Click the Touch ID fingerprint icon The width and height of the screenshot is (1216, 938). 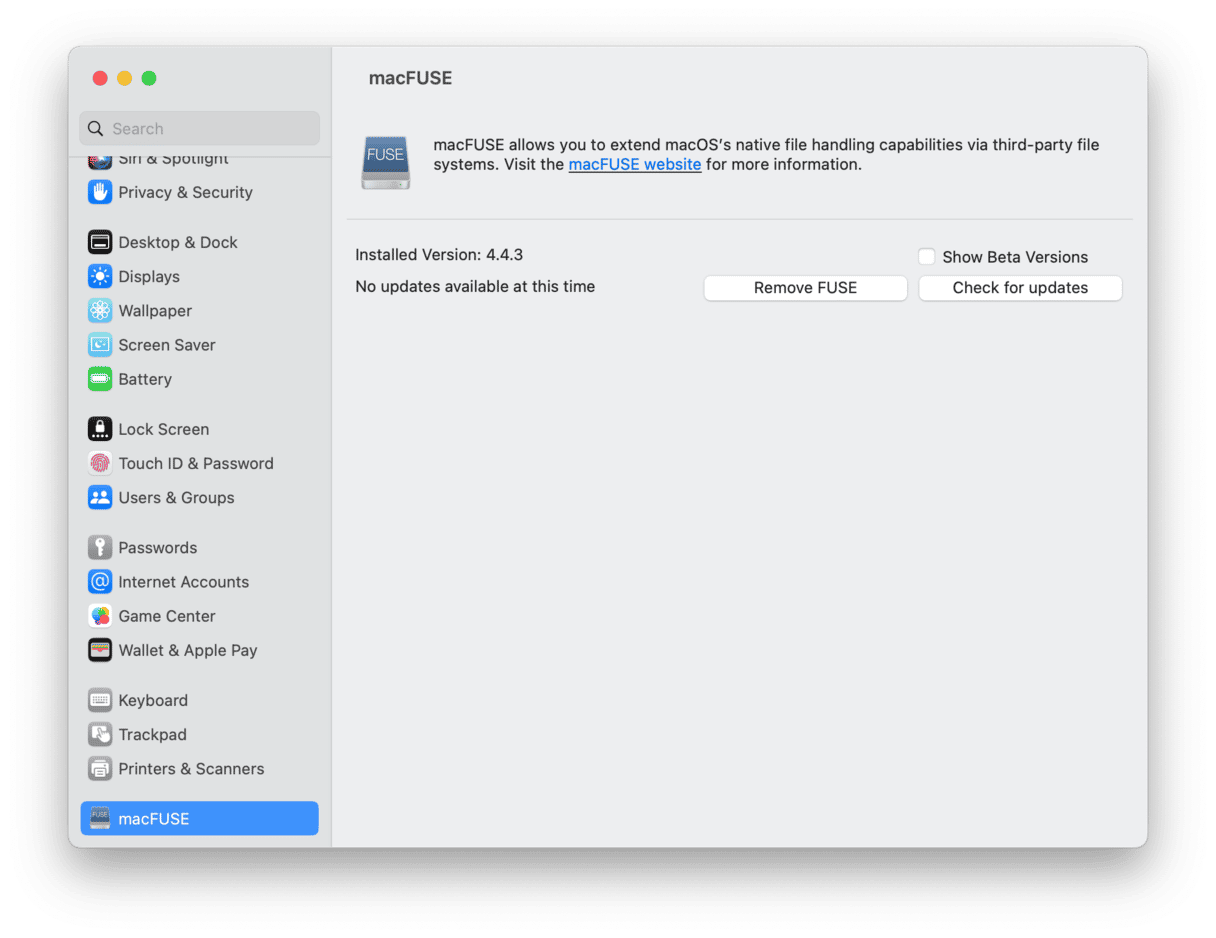(100, 463)
